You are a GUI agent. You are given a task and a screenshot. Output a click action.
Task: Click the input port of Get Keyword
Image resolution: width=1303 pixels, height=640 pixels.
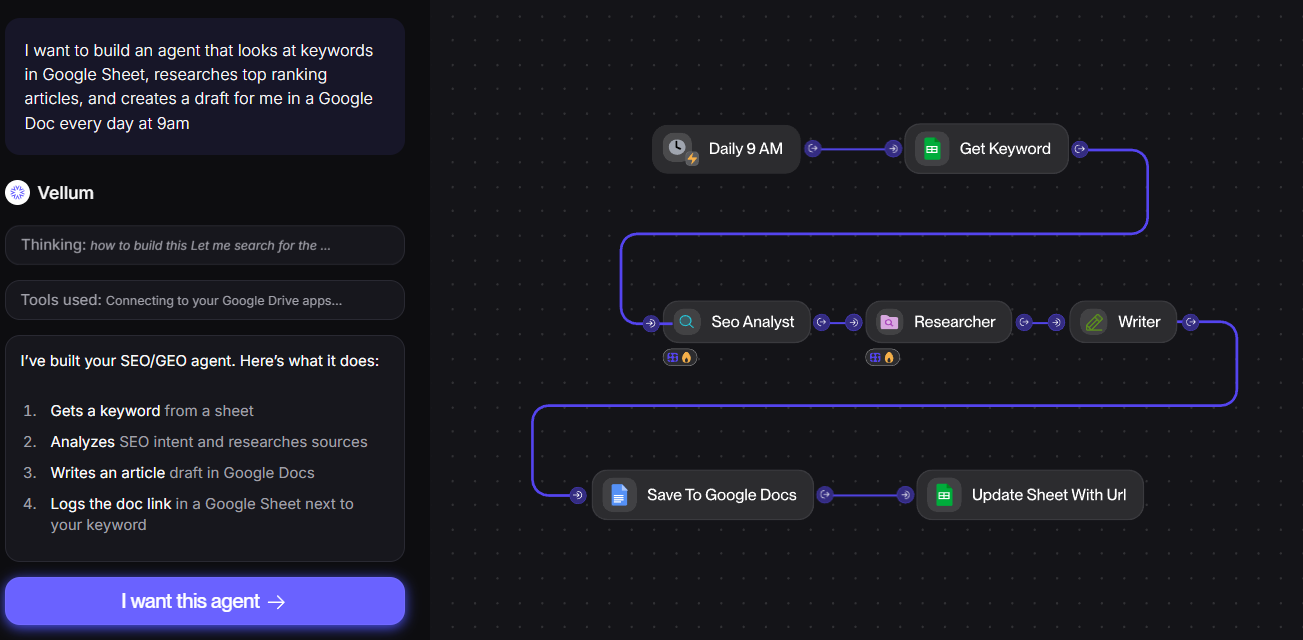(893, 149)
